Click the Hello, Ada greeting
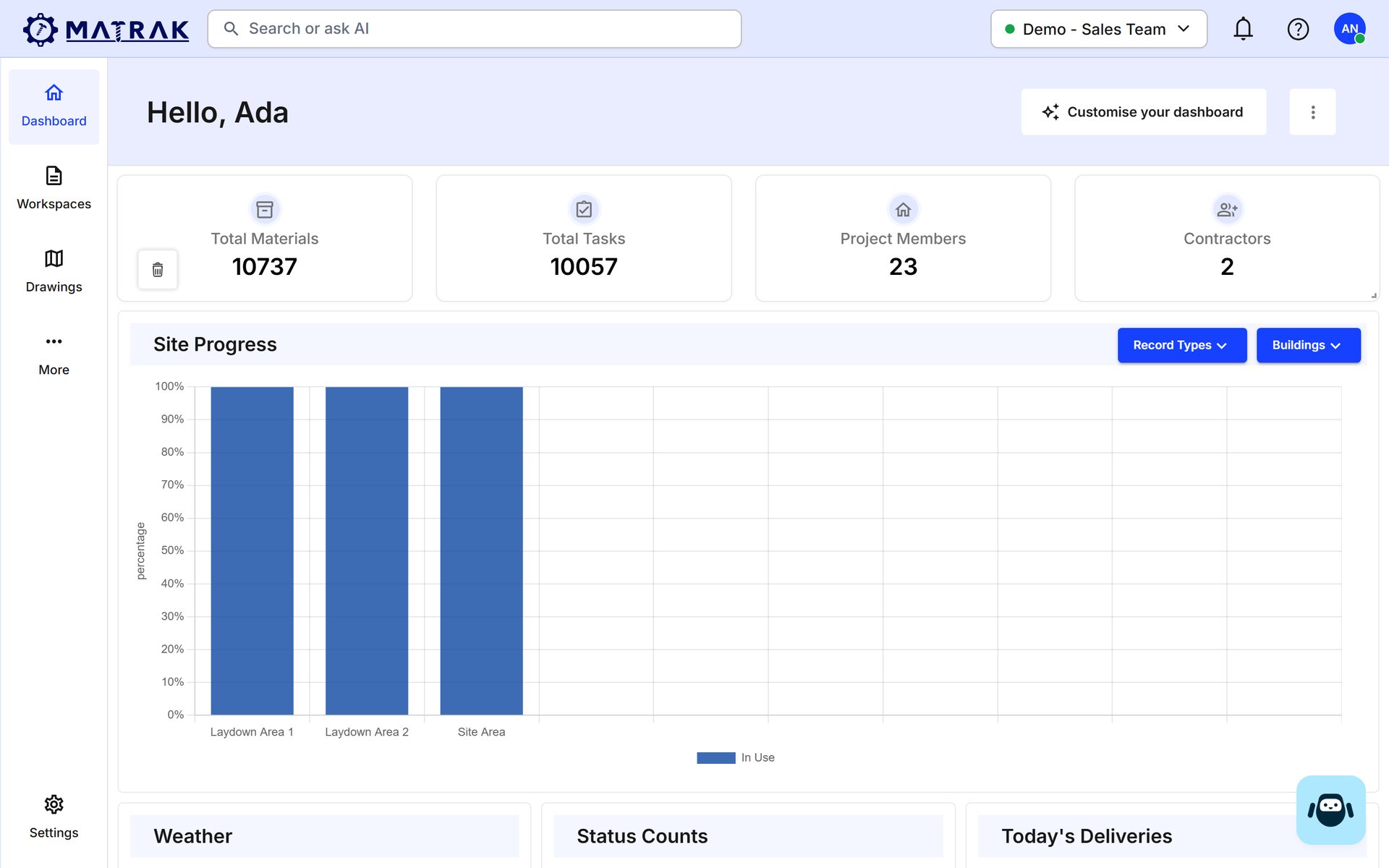 point(218,113)
